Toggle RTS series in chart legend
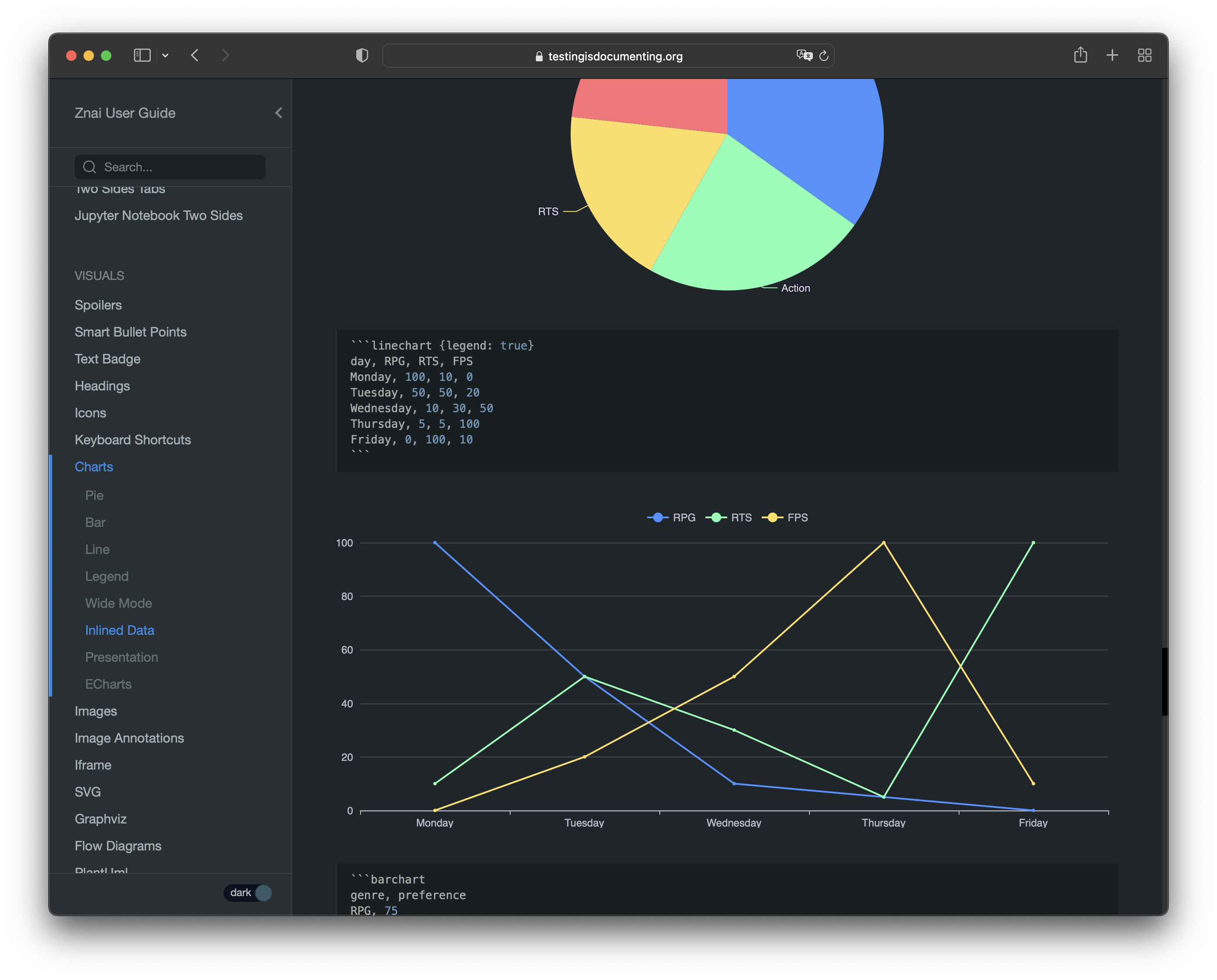The height and width of the screenshot is (980, 1217). (x=729, y=518)
